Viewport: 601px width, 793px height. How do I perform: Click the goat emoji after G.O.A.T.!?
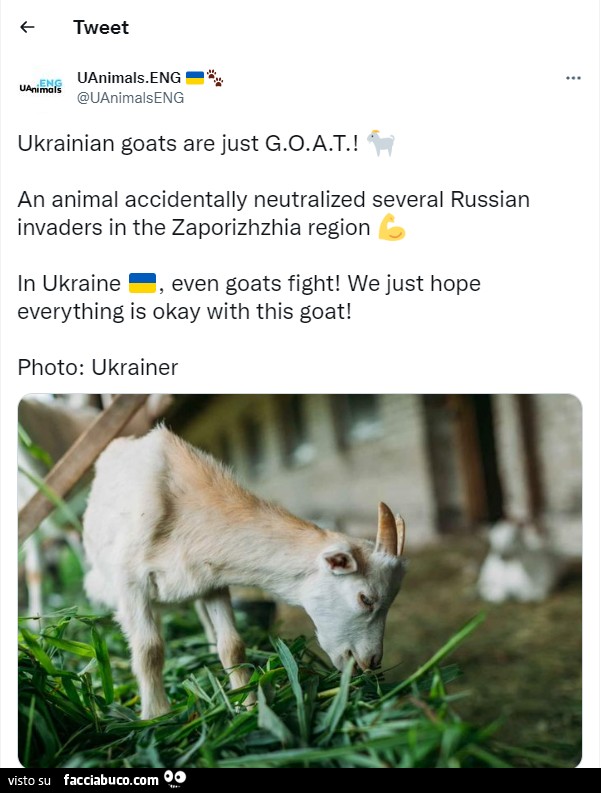point(381,144)
